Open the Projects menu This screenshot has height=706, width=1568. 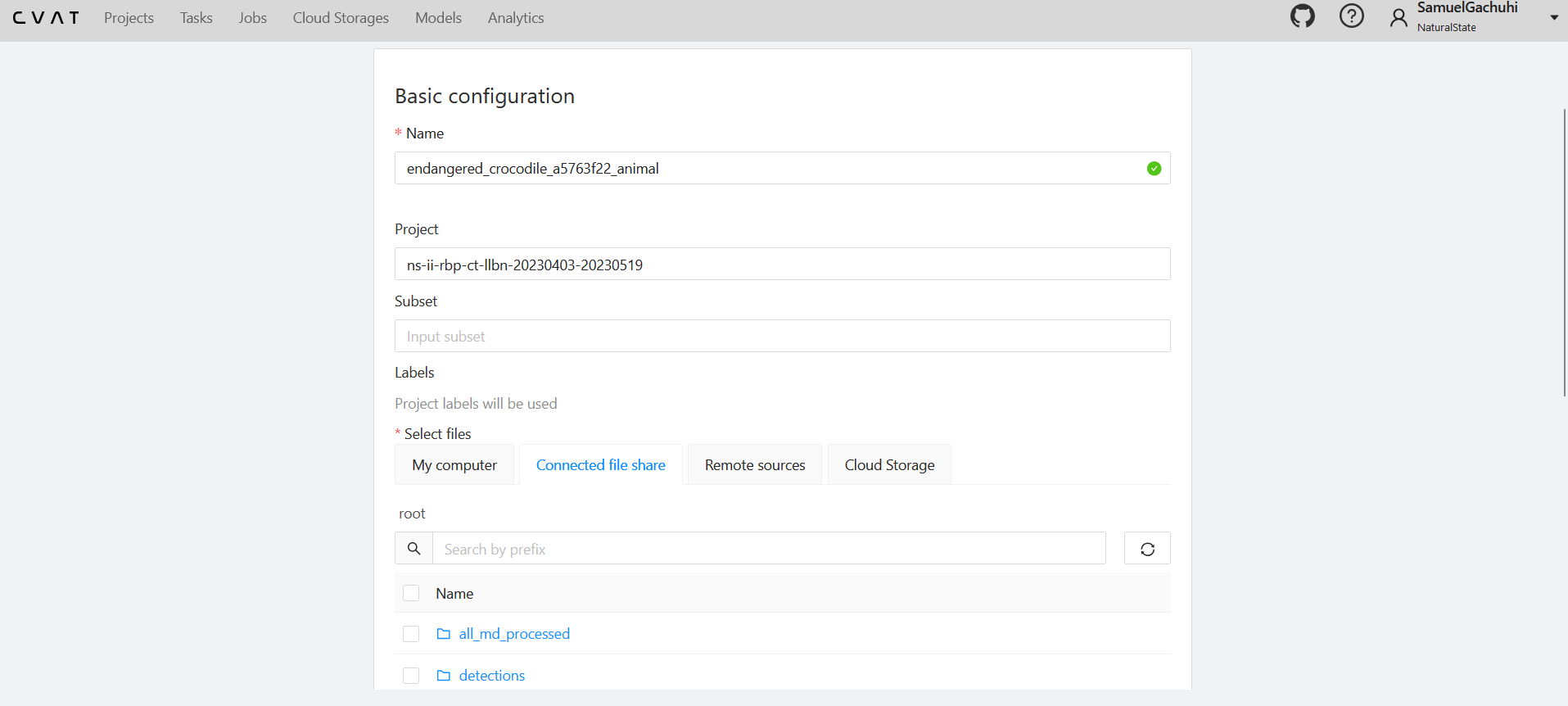pyautogui.click(x=129, y=18)
